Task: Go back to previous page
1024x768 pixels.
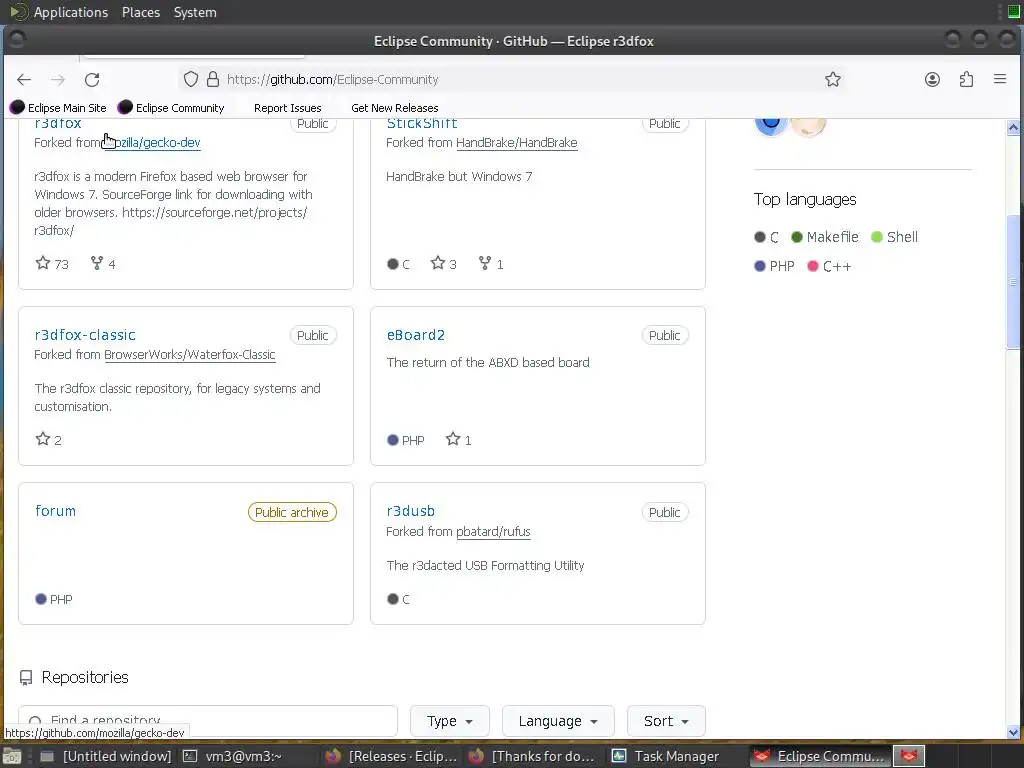Action: [24, 80]
